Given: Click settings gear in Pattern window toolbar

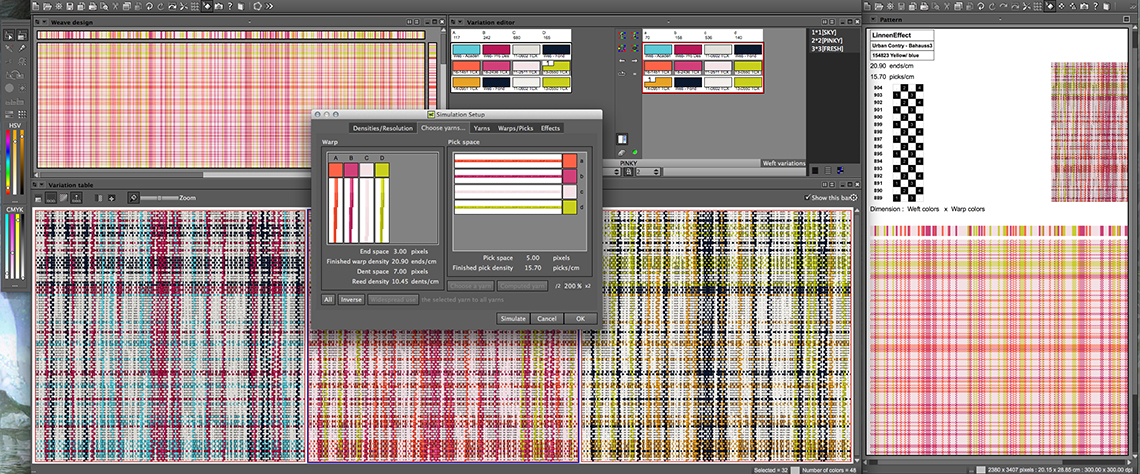Looking at the screenshot, I should pyautogui.click(x=891, y=7).
